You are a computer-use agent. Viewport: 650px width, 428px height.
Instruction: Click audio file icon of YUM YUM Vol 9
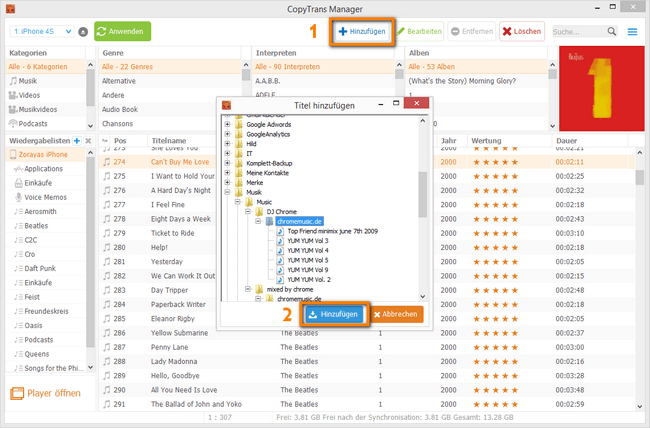(x=280, y=270)
